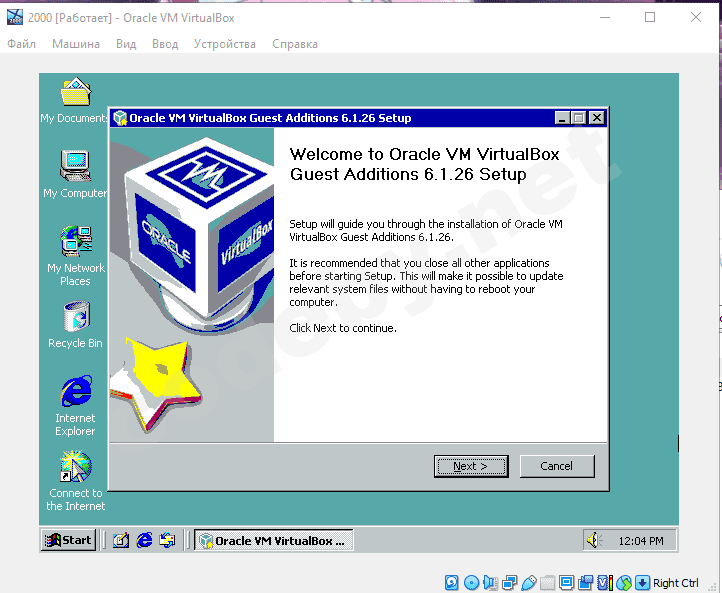
Task: Open the My Documents desktop icon
Action: 76,100
